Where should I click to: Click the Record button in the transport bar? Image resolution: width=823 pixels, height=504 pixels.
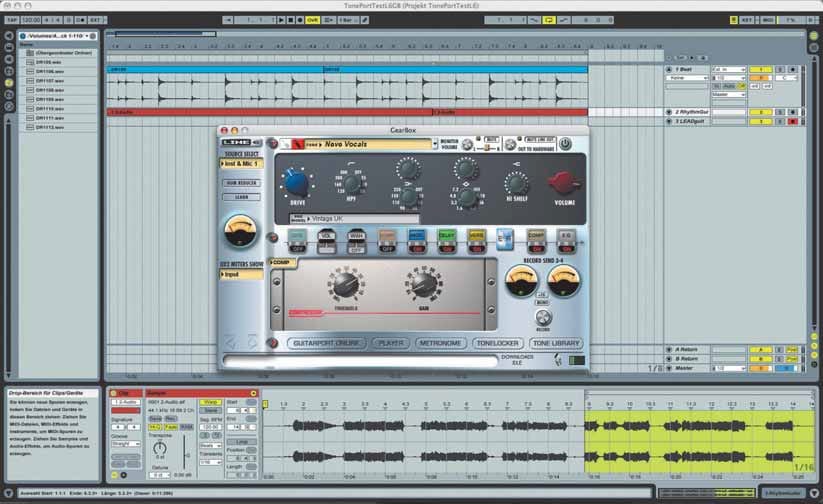point(300,20)
